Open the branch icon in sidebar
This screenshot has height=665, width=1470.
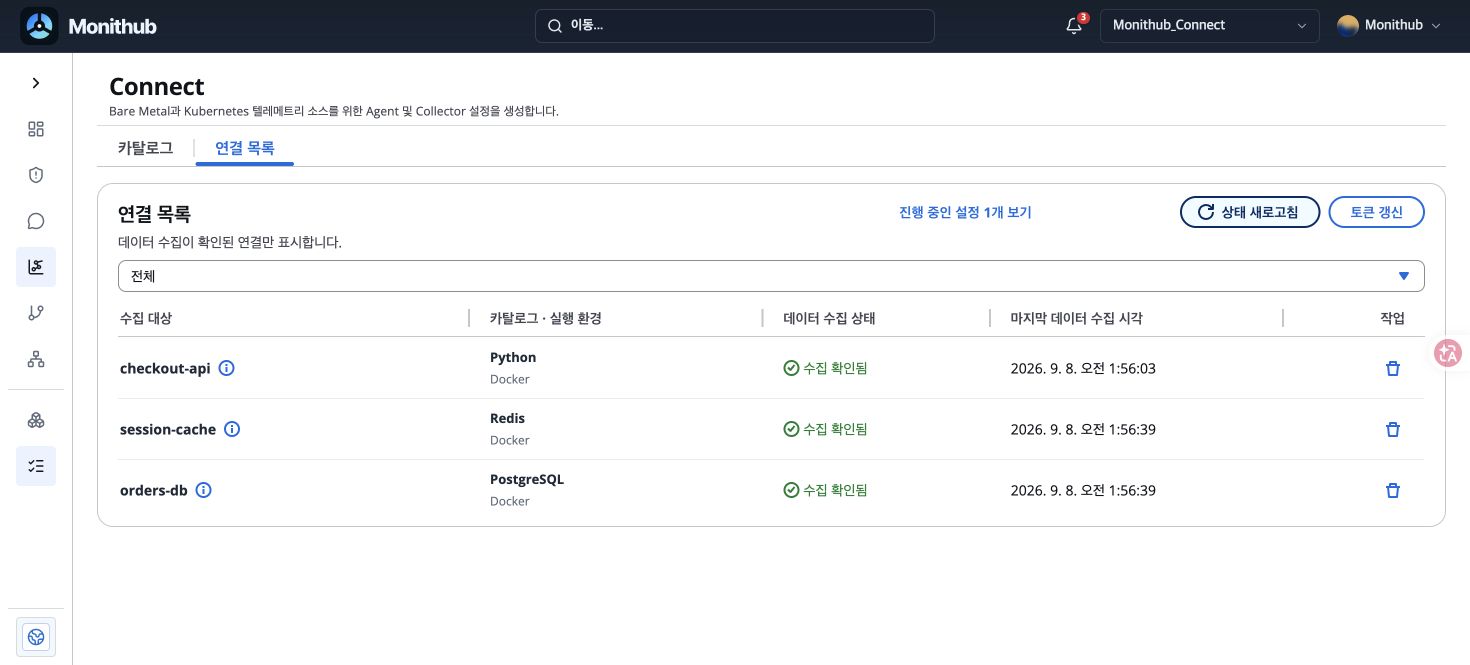pos(36,313)
